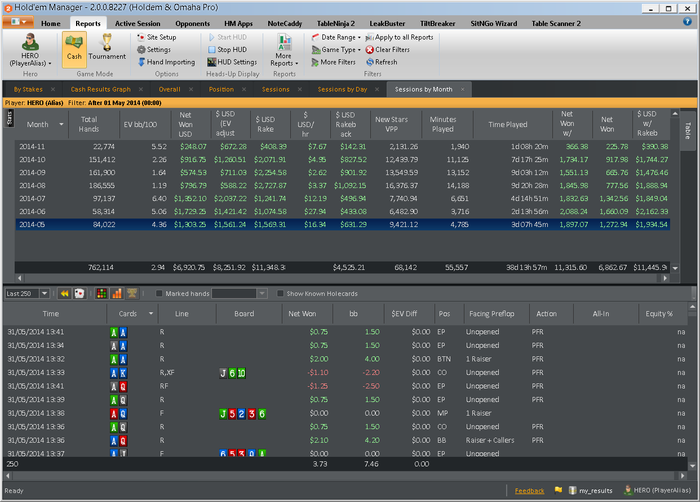700x502 pixels.
Task: Close the Cash Results Graph tab
Action: [x=141, y=89]
